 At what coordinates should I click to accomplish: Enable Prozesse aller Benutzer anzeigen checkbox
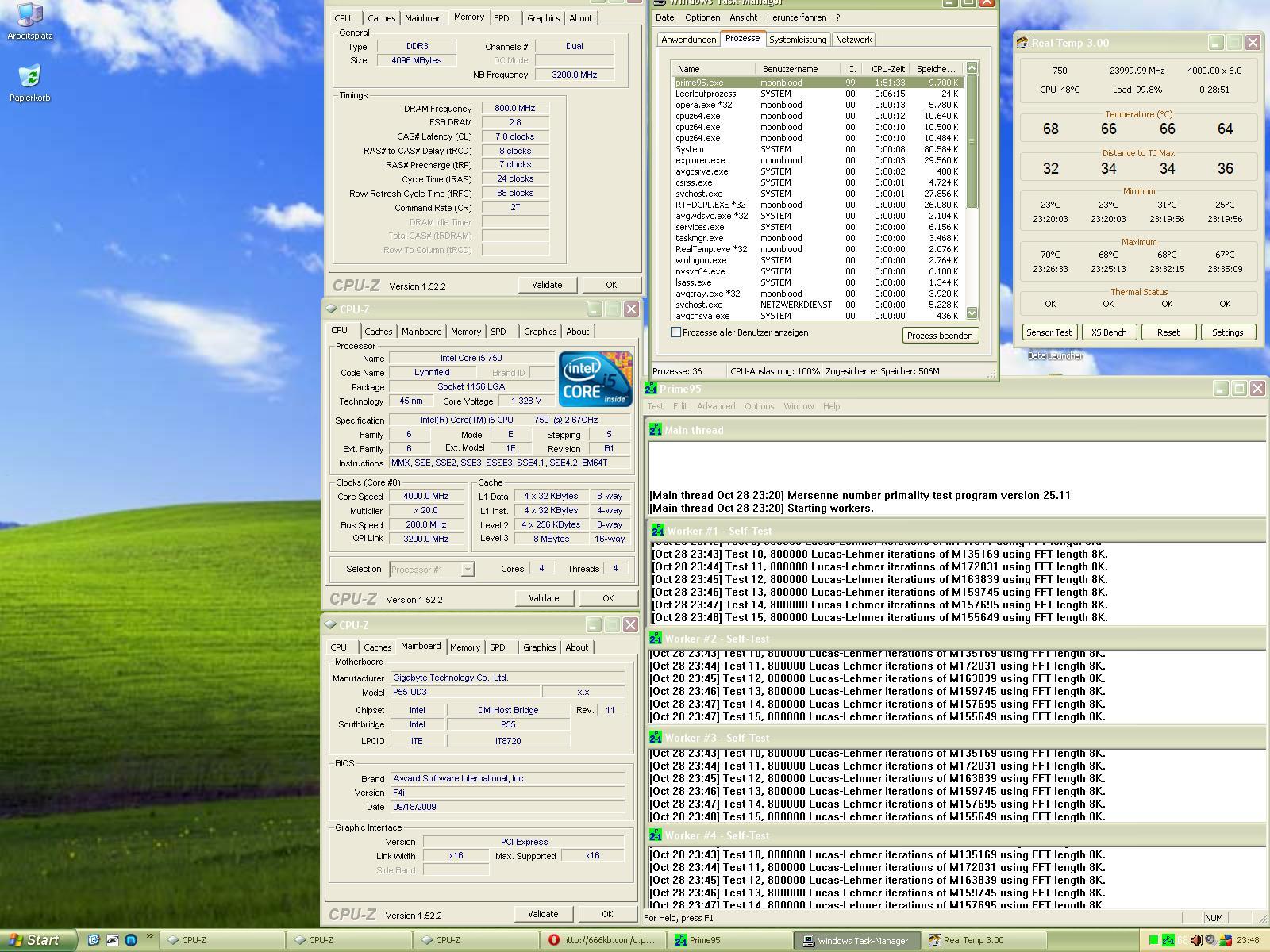tap(676, 332)
